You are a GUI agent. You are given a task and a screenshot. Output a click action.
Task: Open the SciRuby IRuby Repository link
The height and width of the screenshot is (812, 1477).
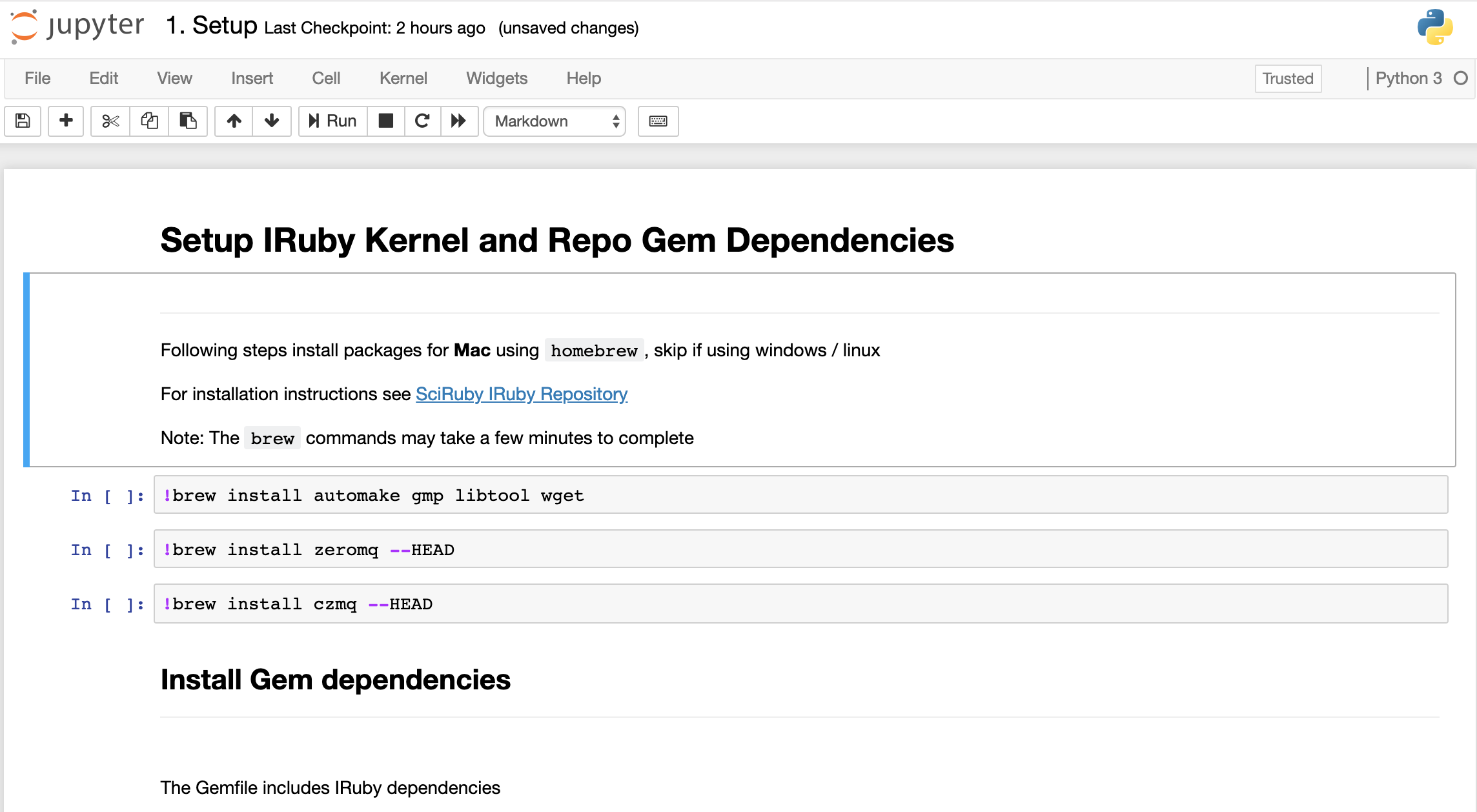click(521, 394)
